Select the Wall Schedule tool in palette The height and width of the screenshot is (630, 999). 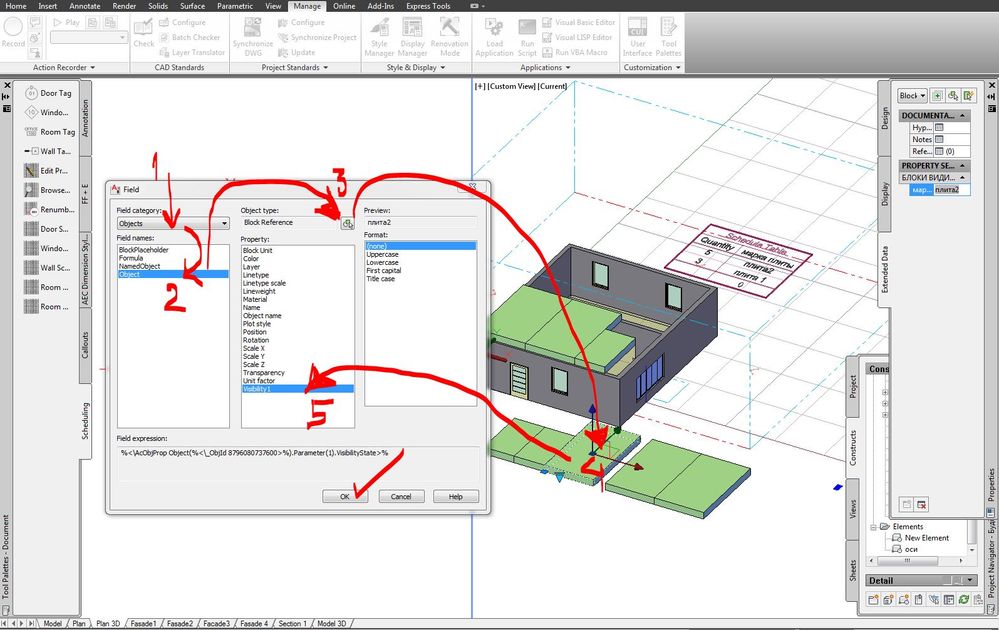coord(47,268)
